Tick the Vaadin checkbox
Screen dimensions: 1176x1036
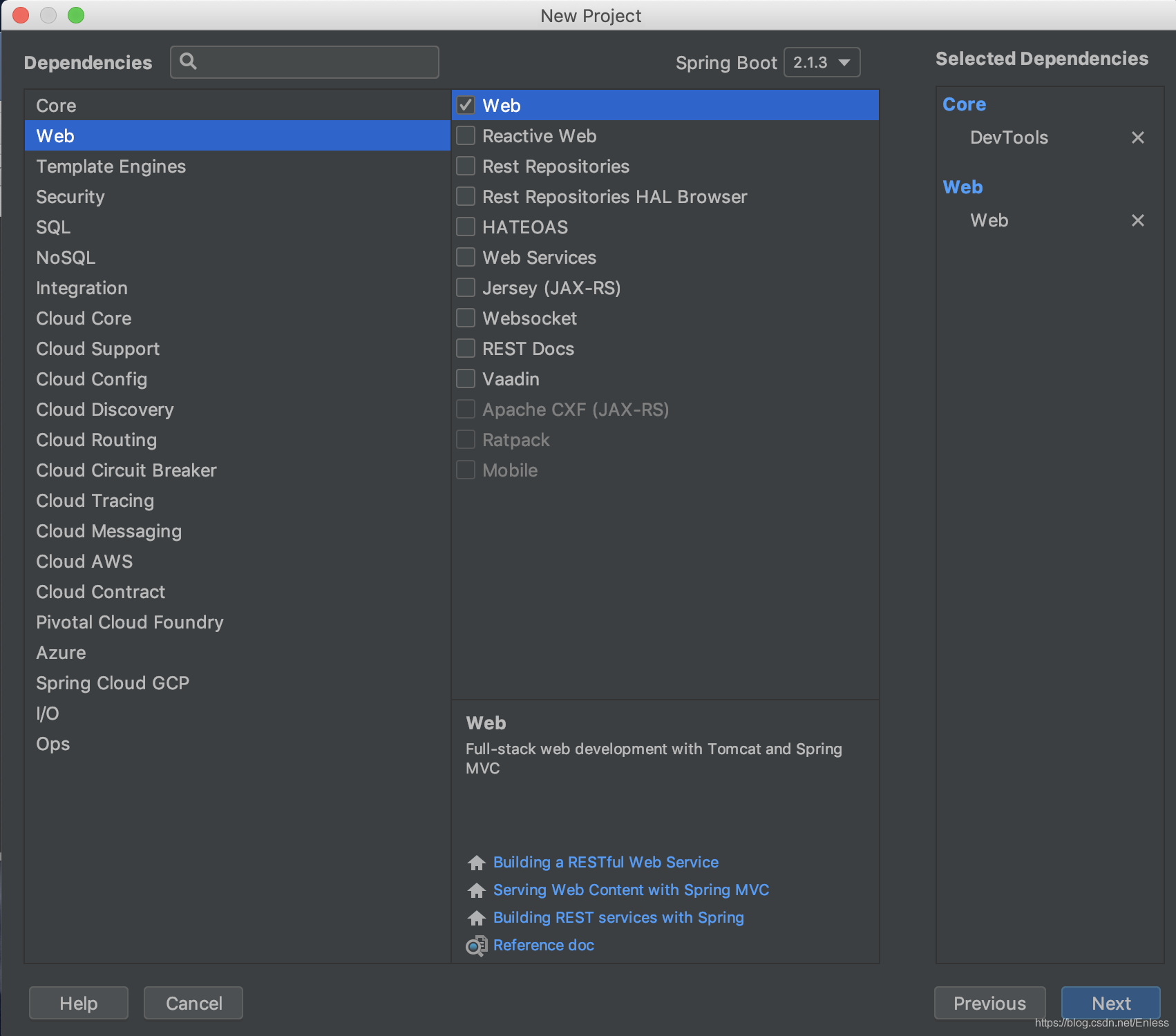coord(466,378)
